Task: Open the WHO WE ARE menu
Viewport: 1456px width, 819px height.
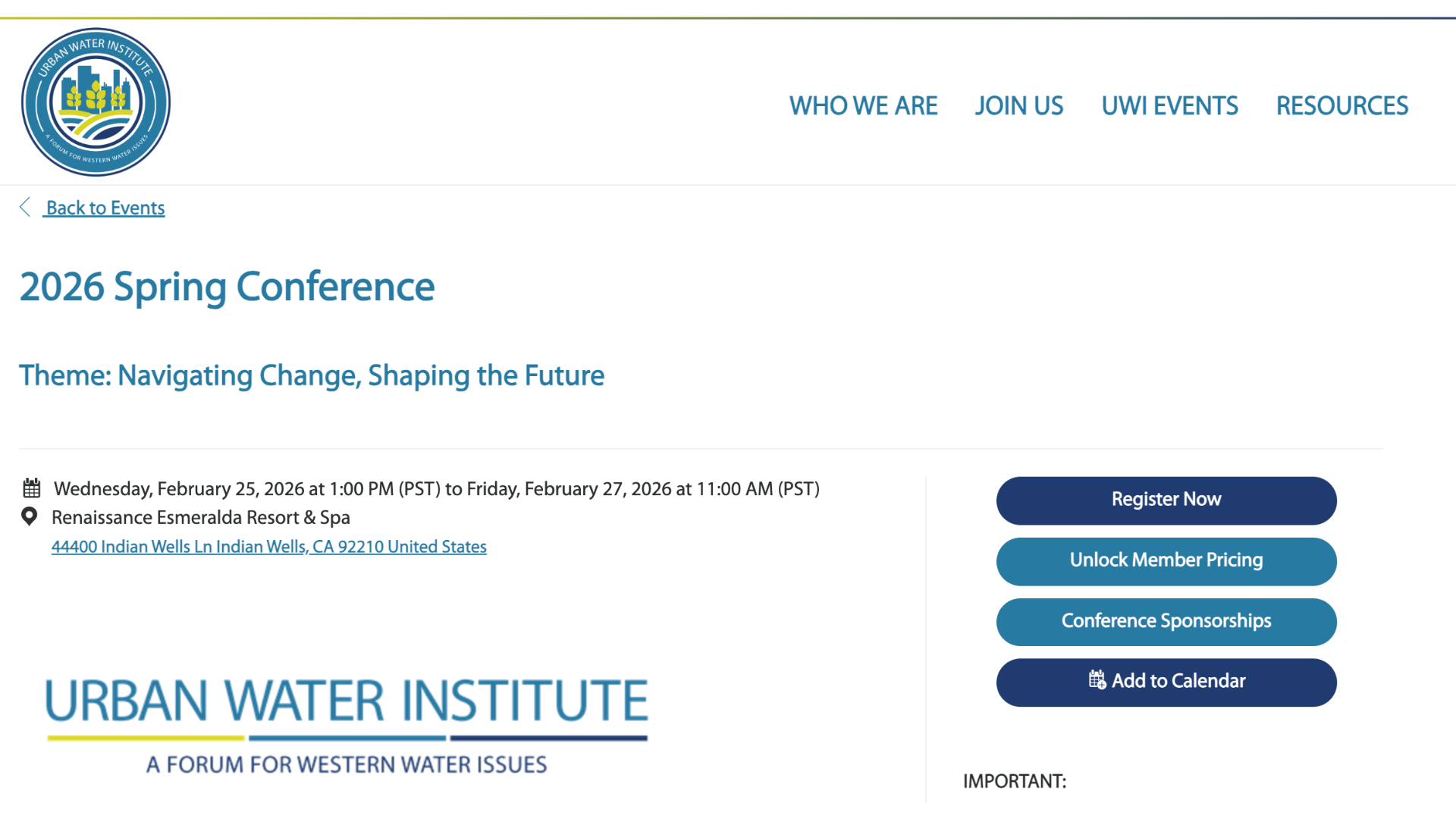Action: coord(863,106)
